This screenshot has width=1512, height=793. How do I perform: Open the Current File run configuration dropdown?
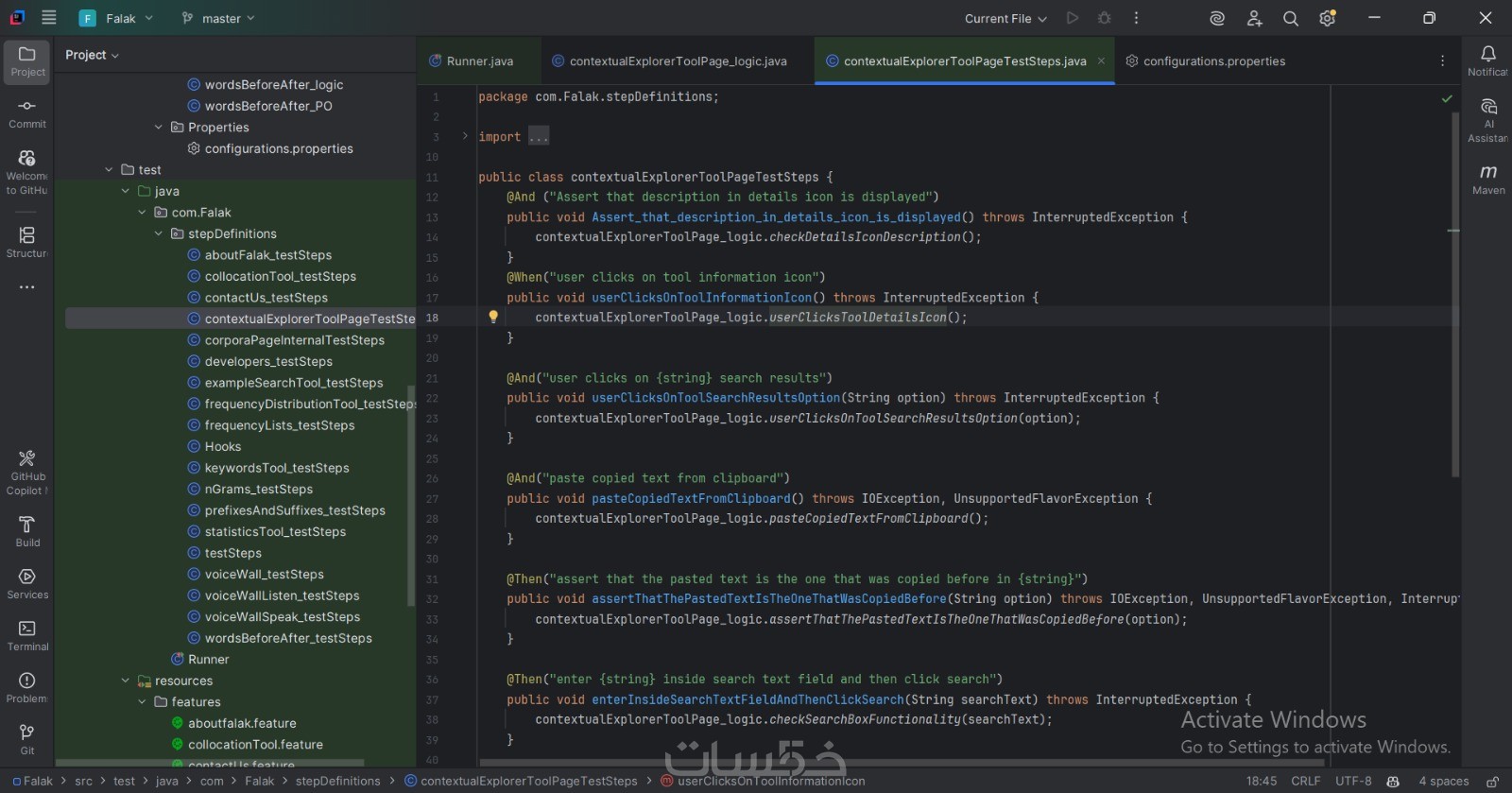tap(1005, 18)
